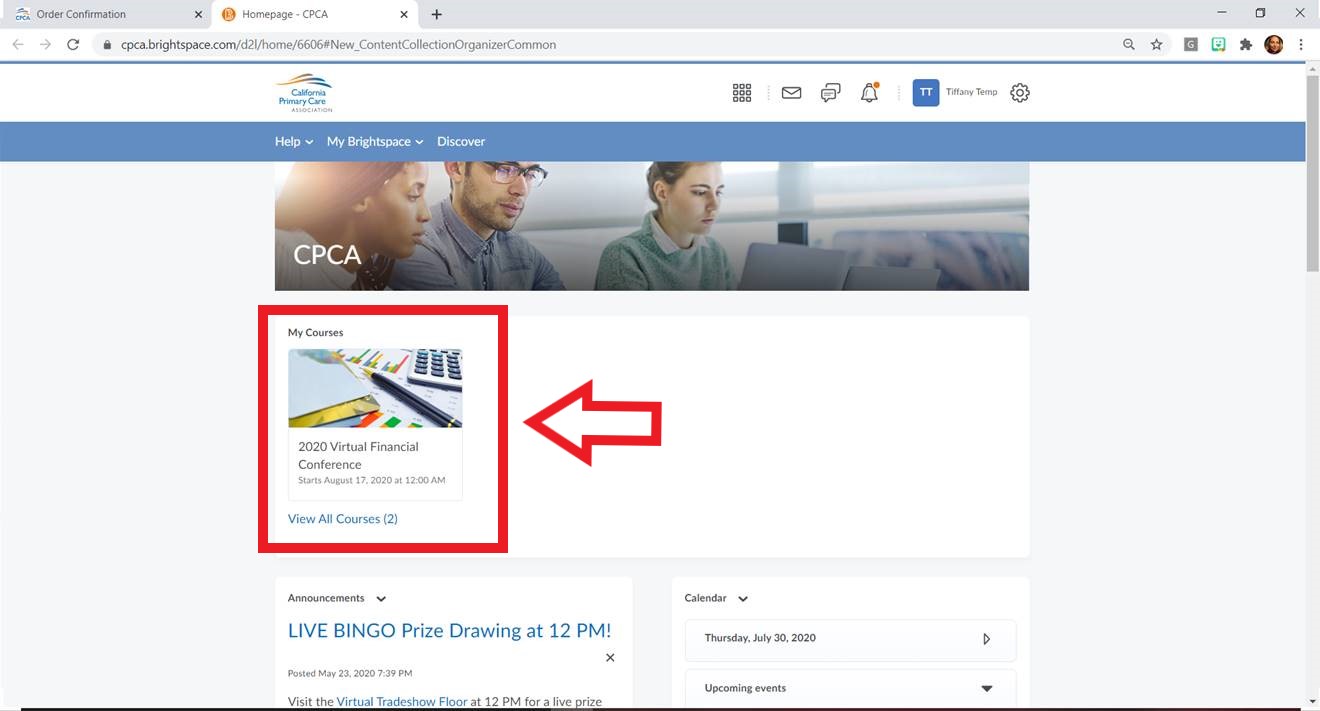Image resolution: width=1320 pixels, height=711 pixels.
Task: Click the View All Courses (2) link
Action: pos(343,519)
